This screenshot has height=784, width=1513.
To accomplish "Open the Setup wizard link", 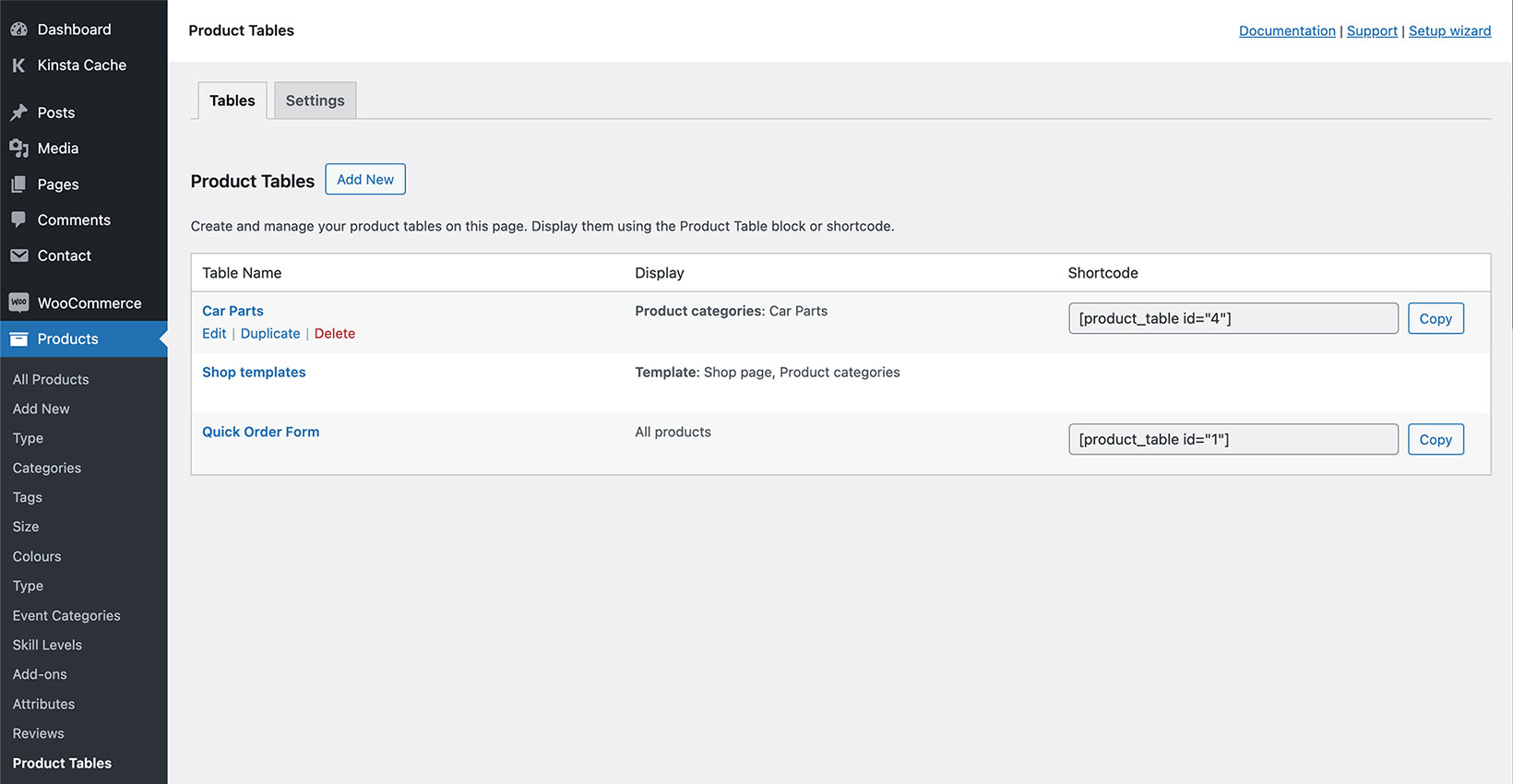I will tap(1449, 30).
